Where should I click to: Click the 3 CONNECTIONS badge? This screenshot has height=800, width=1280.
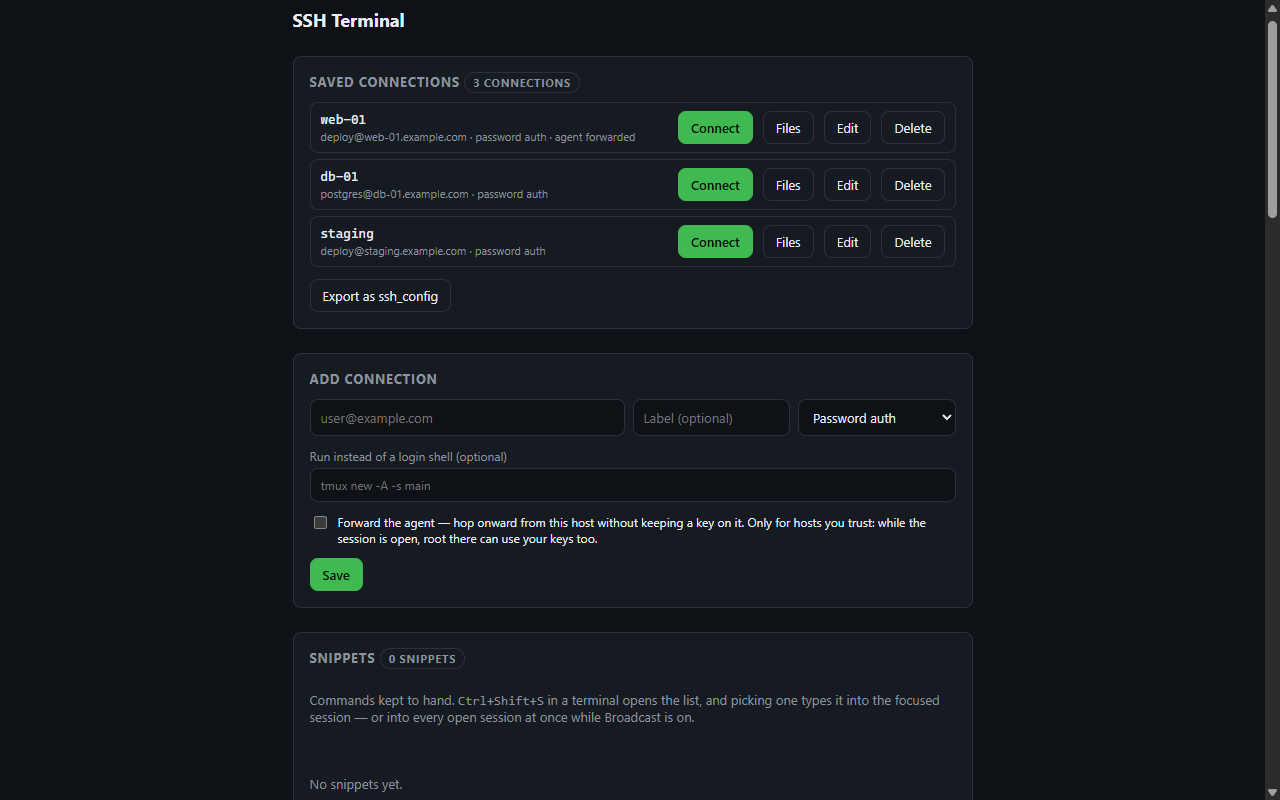522,83
